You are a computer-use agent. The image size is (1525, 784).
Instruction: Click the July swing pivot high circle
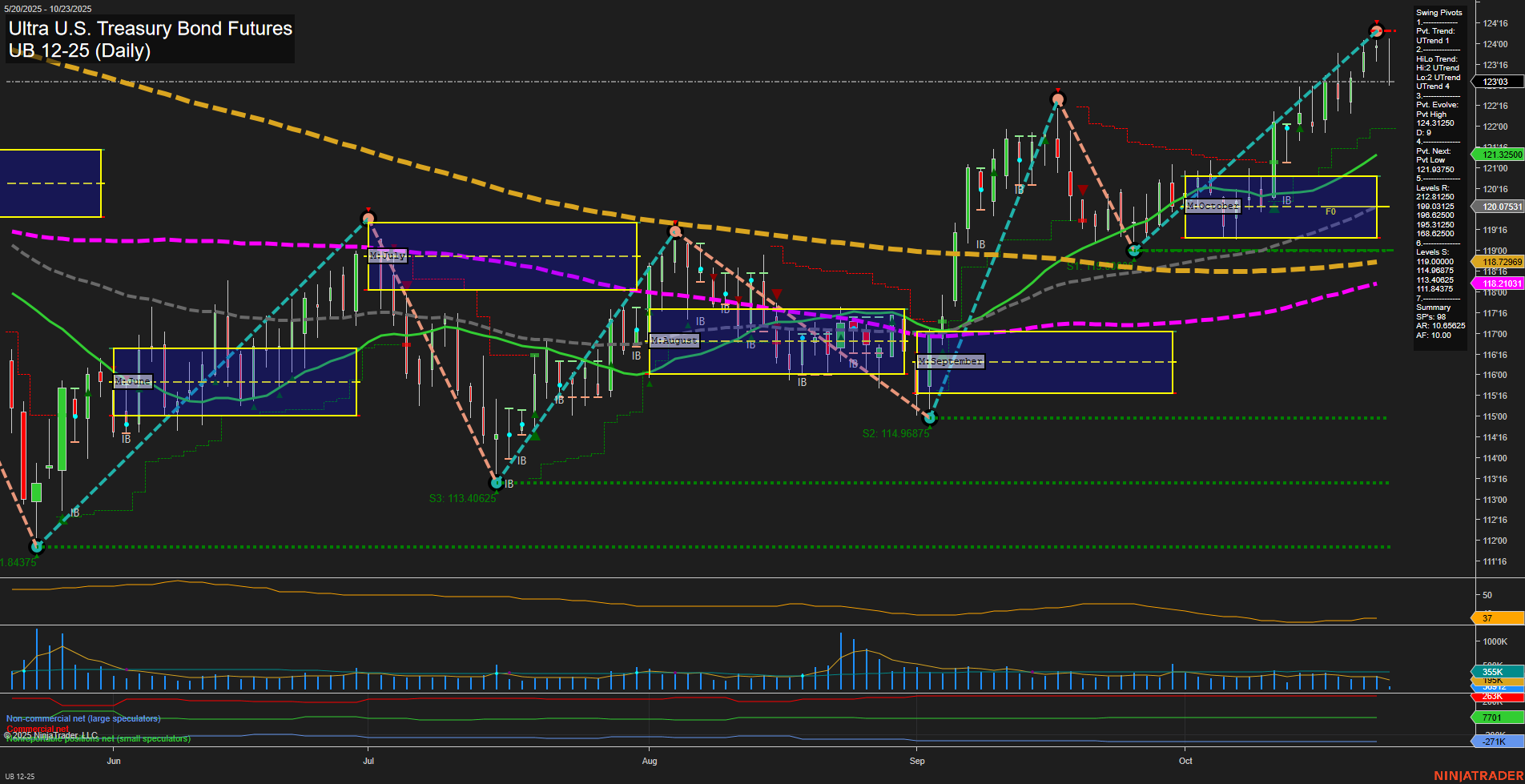[368, 218]
